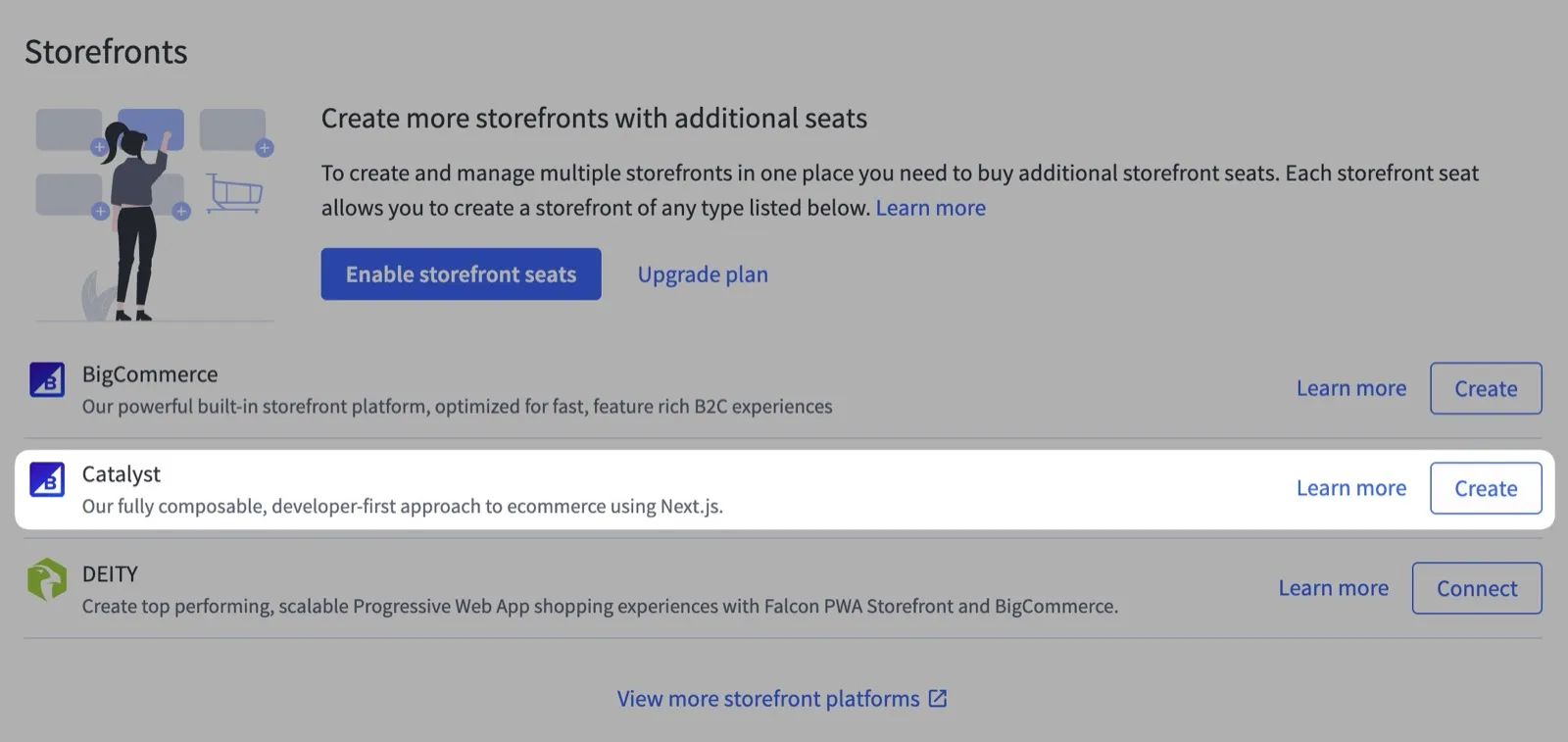Select DEITY description about Falcon PWA Storefront
The width and height of the screenshot is (1568, 742).
(600, 607)
